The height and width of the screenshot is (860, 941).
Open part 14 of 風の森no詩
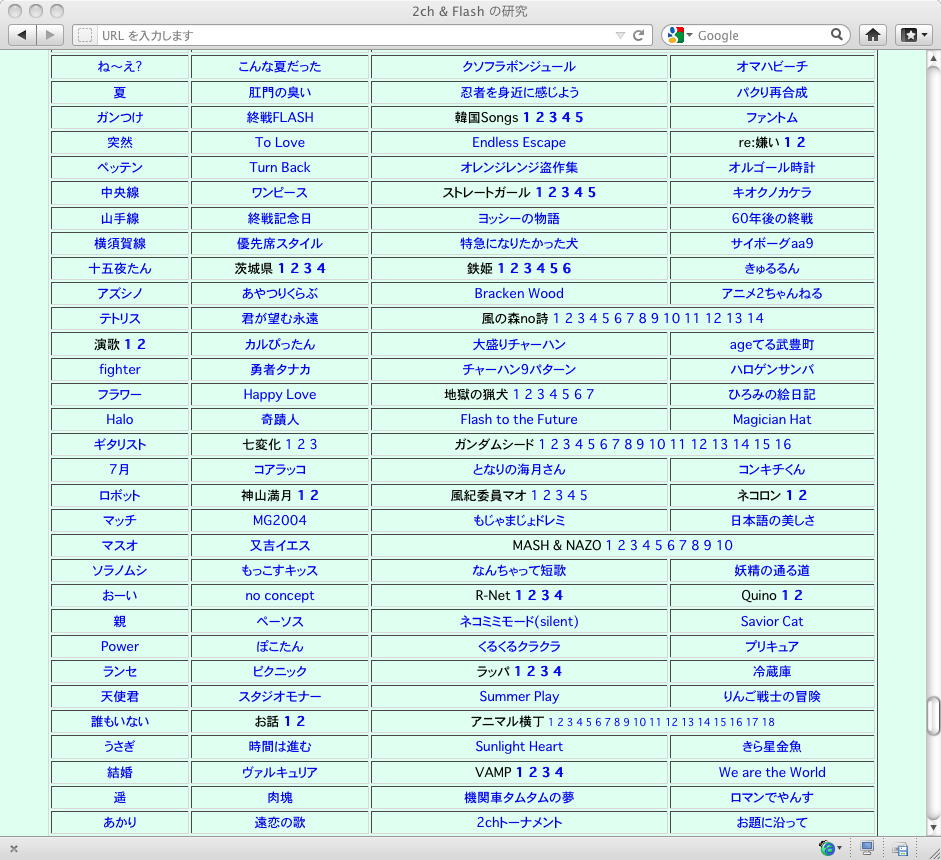(756, 318)
